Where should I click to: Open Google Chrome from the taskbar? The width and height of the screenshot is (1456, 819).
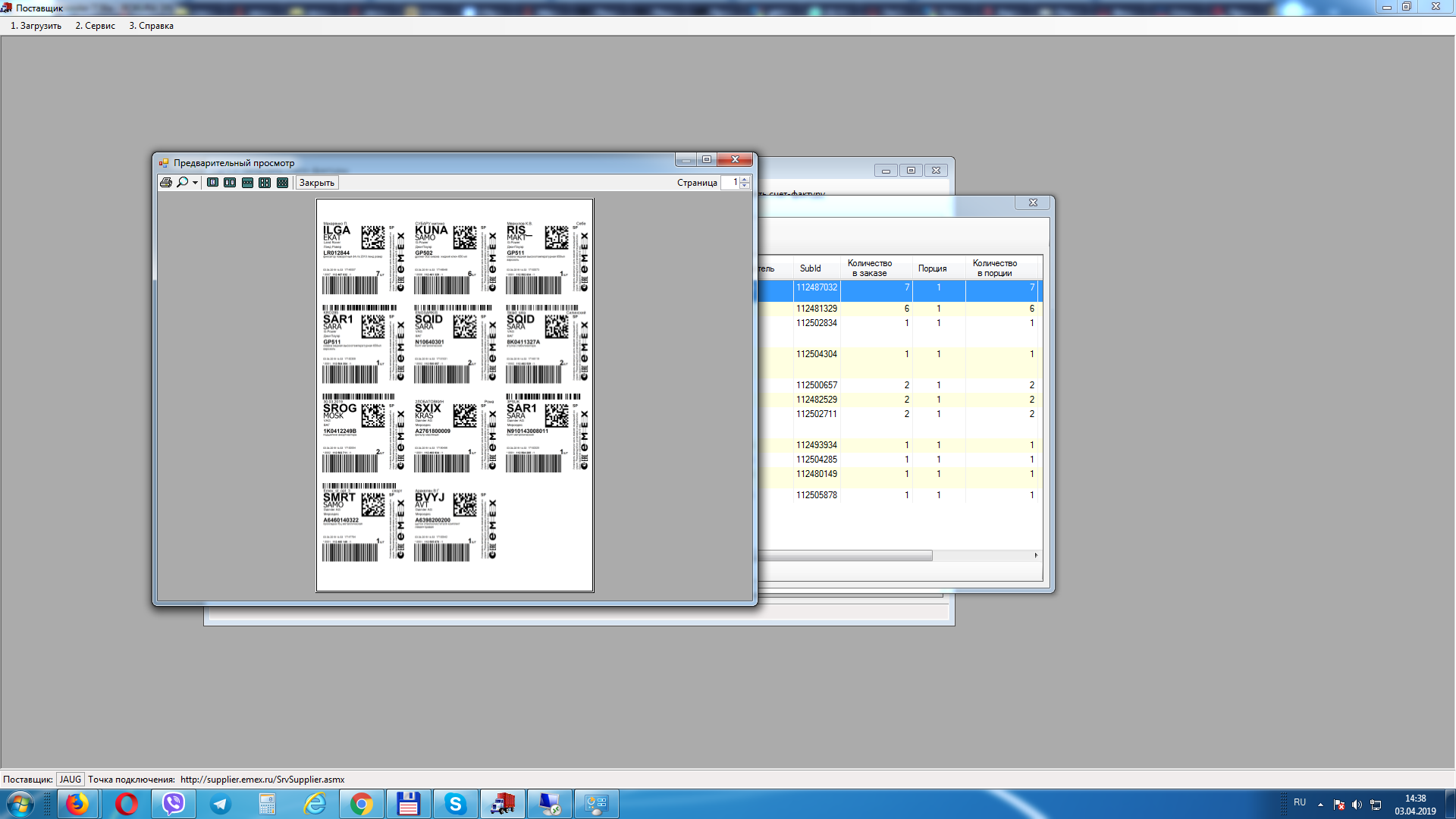(362, 804)
